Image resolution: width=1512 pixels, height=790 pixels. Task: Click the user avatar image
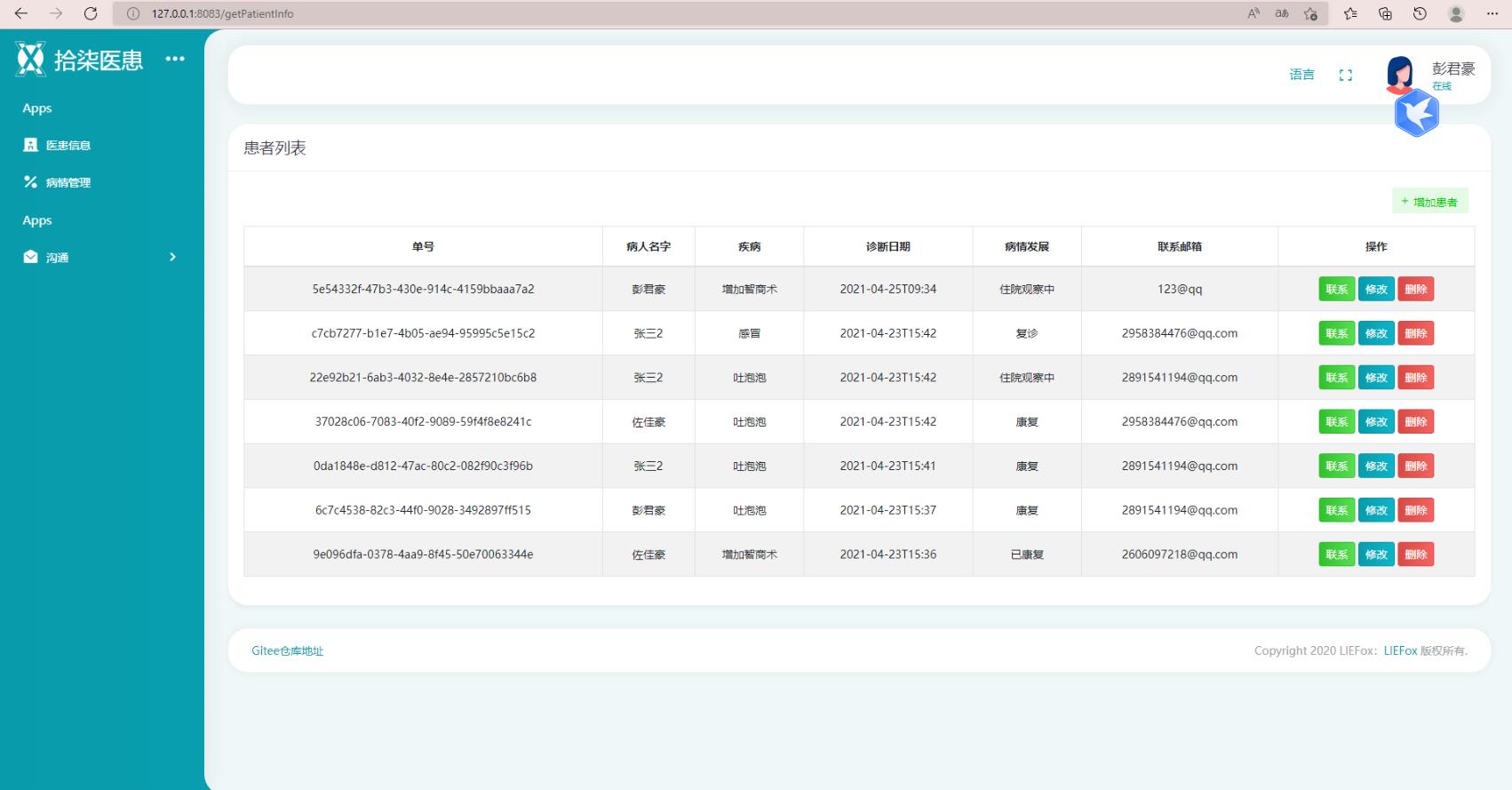tap(1400, 75)
